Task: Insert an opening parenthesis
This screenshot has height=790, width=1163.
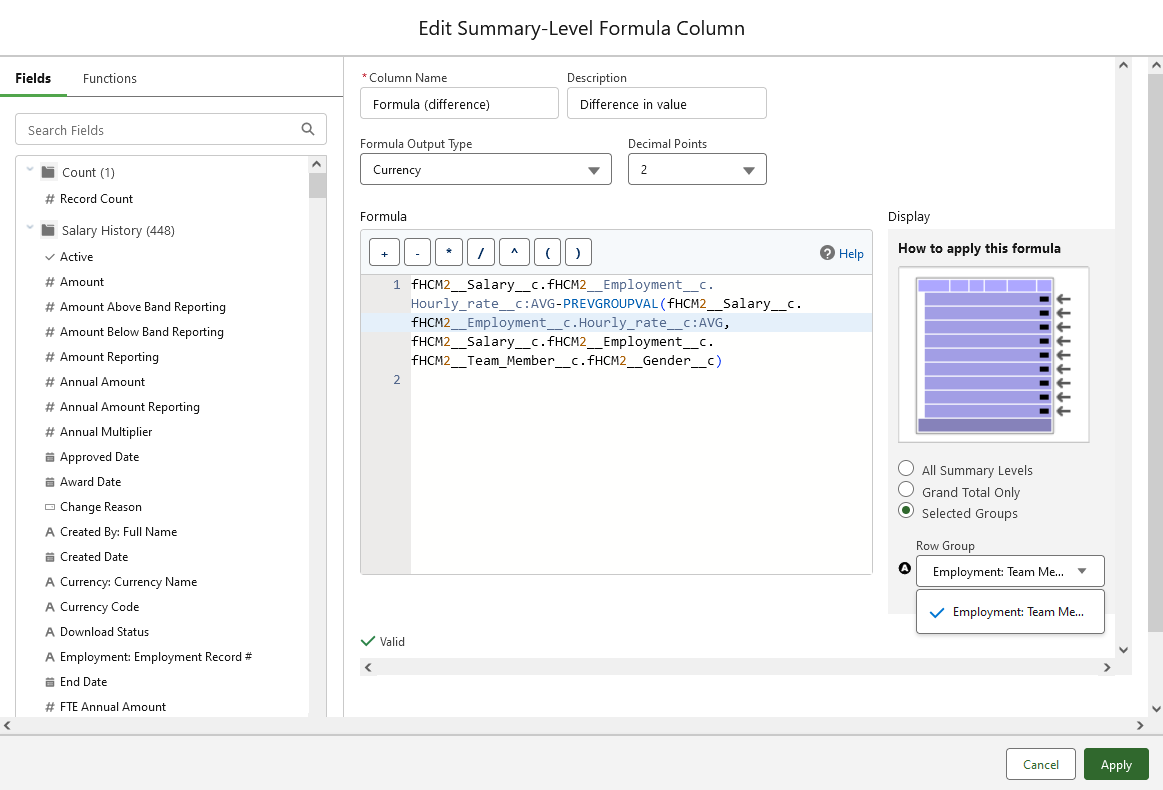Action: 547,253
